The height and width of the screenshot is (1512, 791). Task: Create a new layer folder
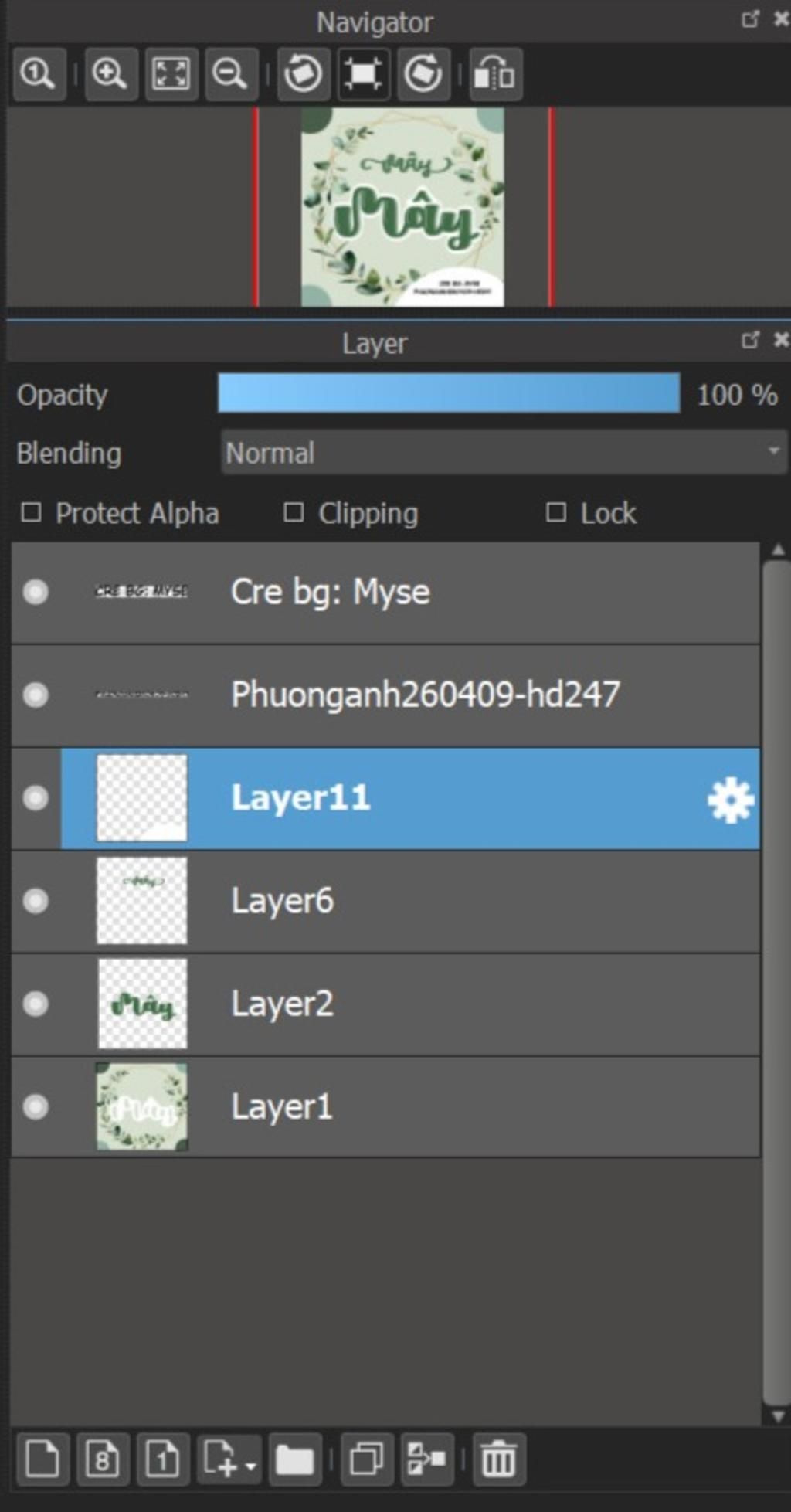pos(294,1459)
